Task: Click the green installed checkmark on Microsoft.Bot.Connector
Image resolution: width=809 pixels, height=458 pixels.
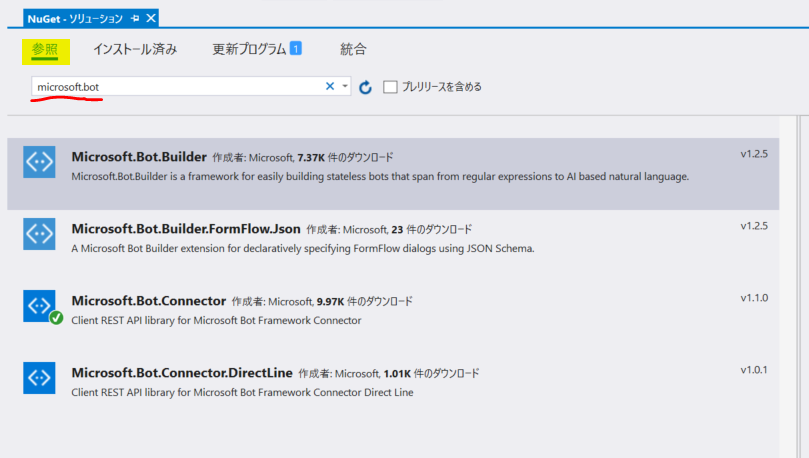Action: click(56, 318)
